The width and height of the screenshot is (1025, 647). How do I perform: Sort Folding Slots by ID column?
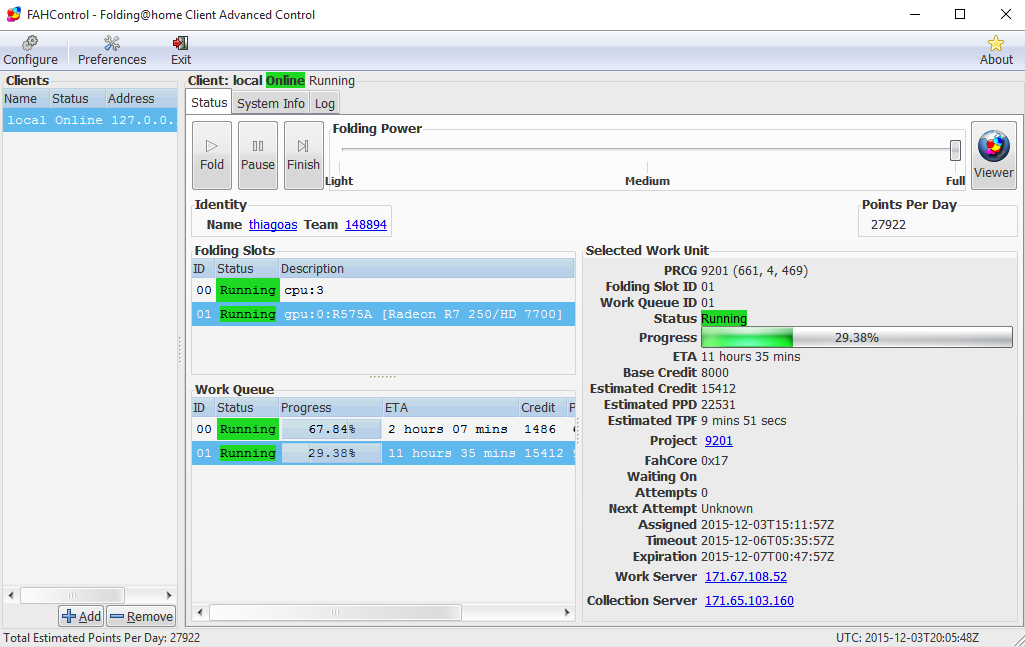(x=203, y=269)
